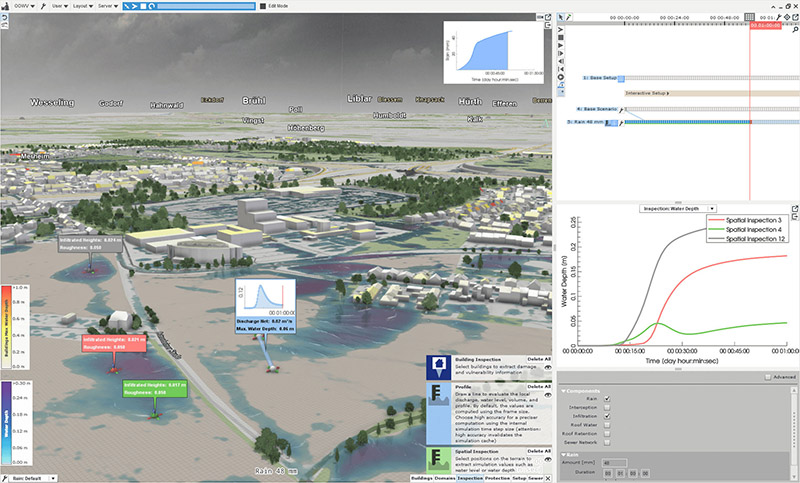Click wrench icon next to 5: Rain 48 mm
This screenshot has height=483, width=800.
pos(621,123)
